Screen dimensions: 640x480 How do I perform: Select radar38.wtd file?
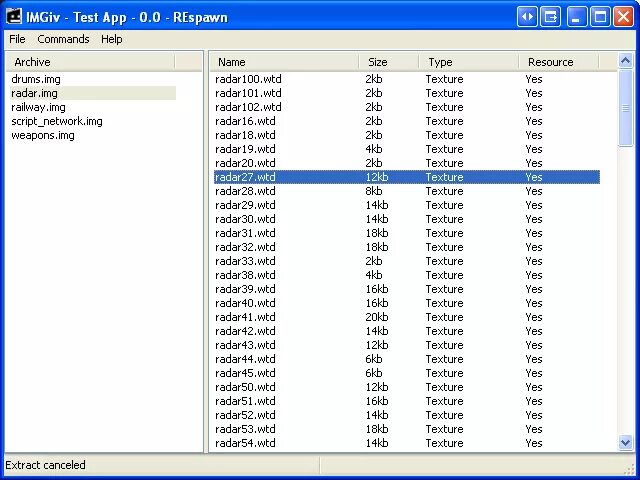[407, 275]
